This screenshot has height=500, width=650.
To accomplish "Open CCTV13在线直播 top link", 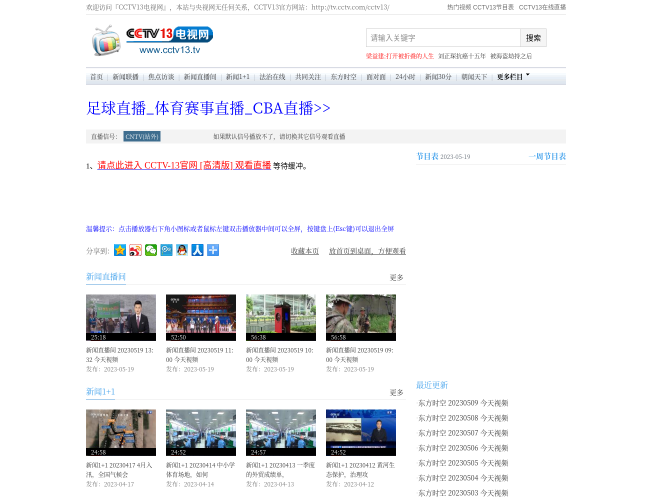I will pos(542,7).
